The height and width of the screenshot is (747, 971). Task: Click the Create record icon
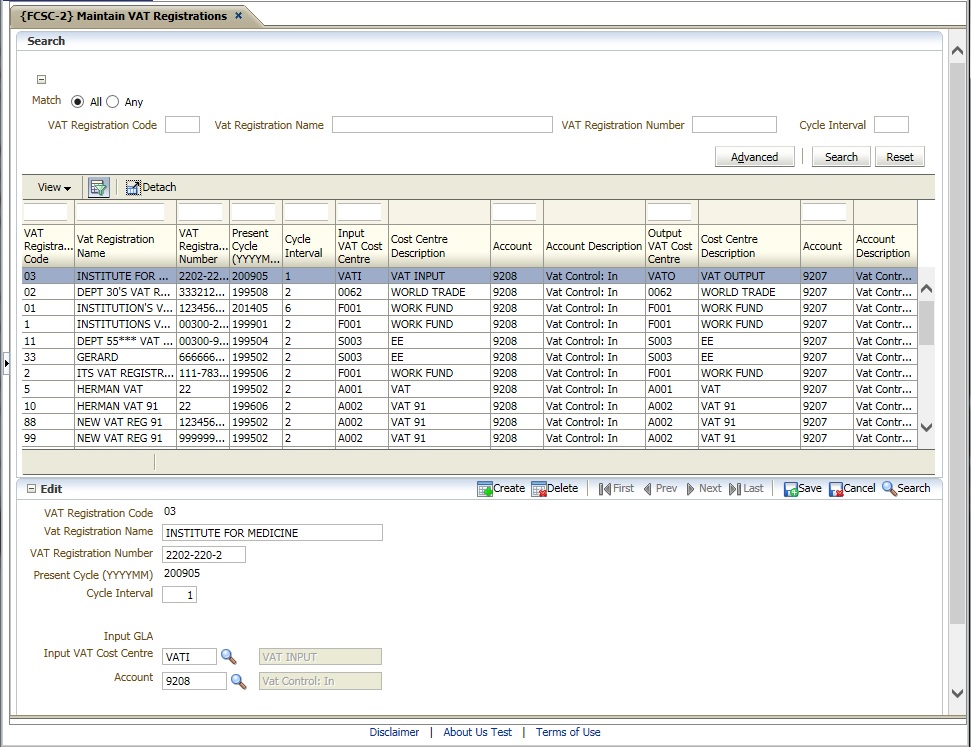[x=485, y=489]
